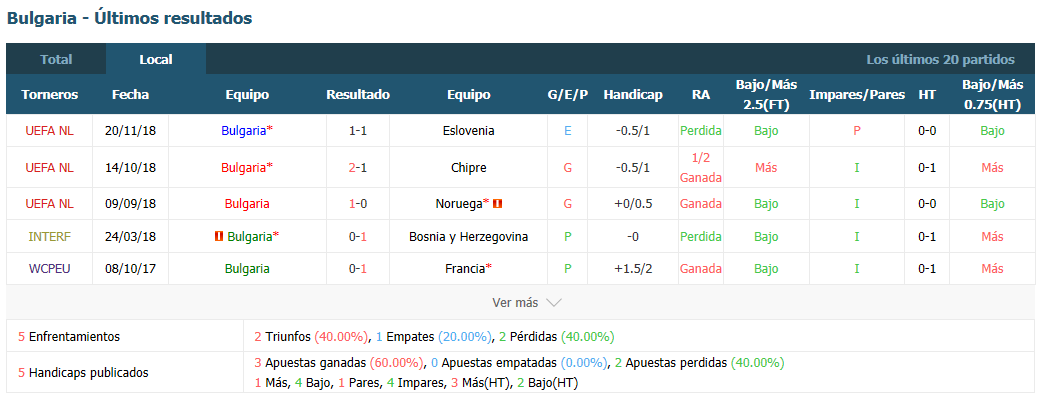Click the INTERF tournament label
Viewport: 1038px width, 398px height.
pos(50,236)
